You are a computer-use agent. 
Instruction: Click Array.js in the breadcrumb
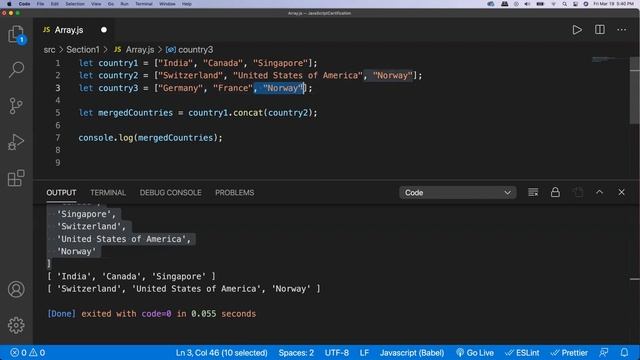[140, 50]
